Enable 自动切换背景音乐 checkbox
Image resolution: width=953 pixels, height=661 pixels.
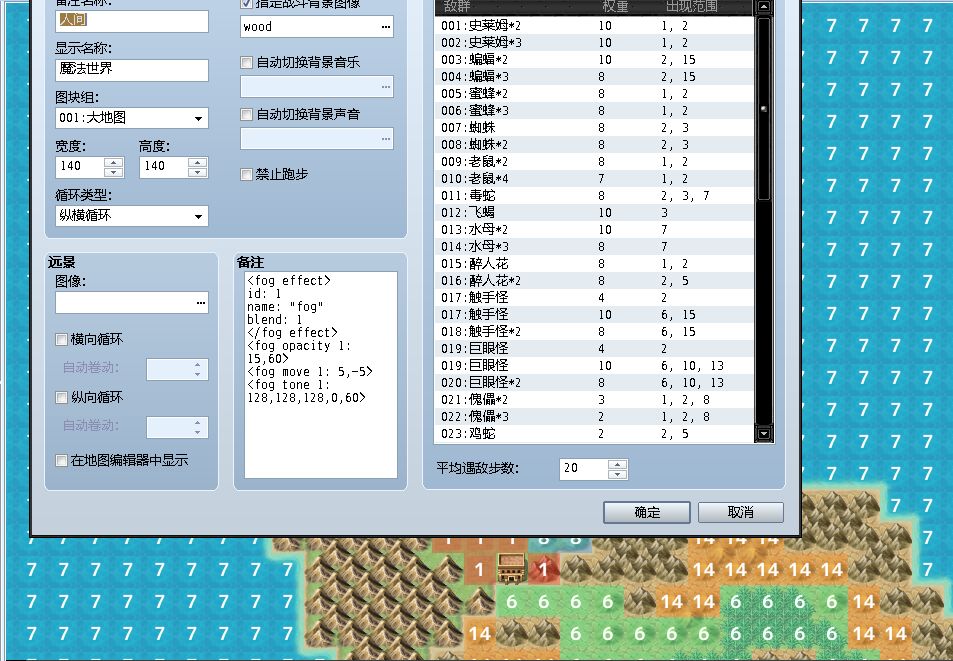tap(246, 62)
